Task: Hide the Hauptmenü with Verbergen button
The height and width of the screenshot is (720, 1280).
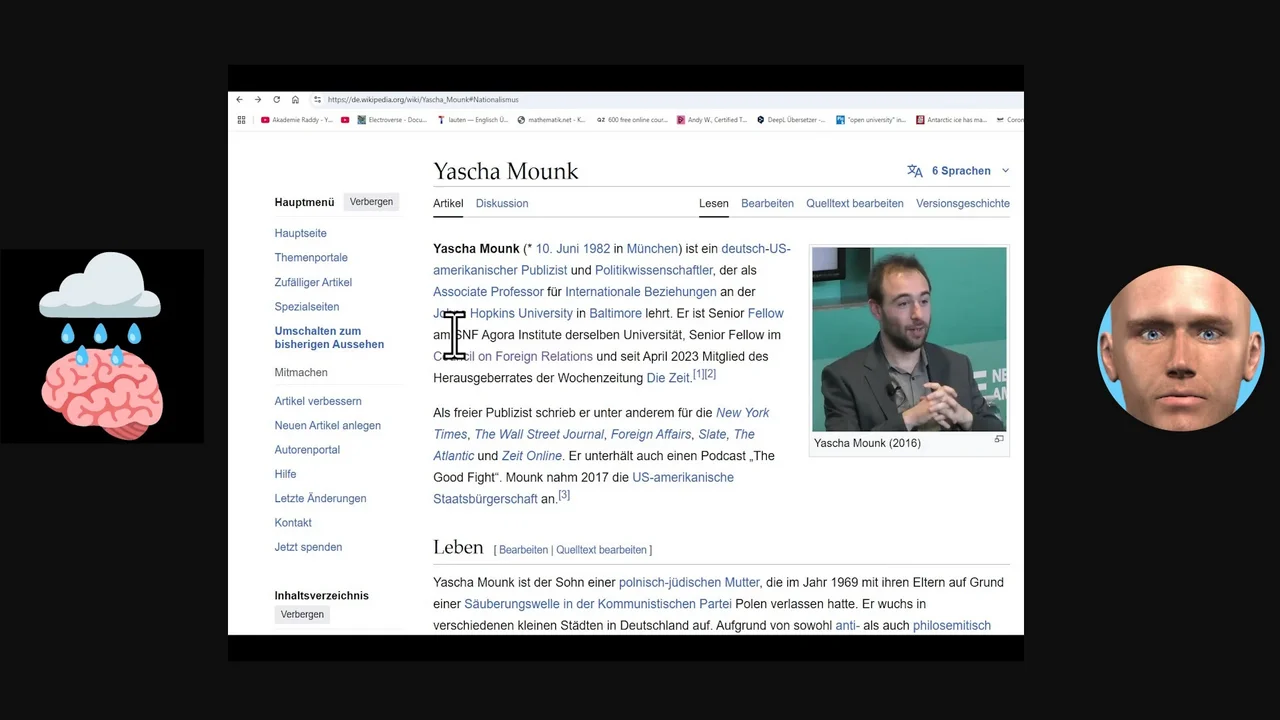Action: 371,202
